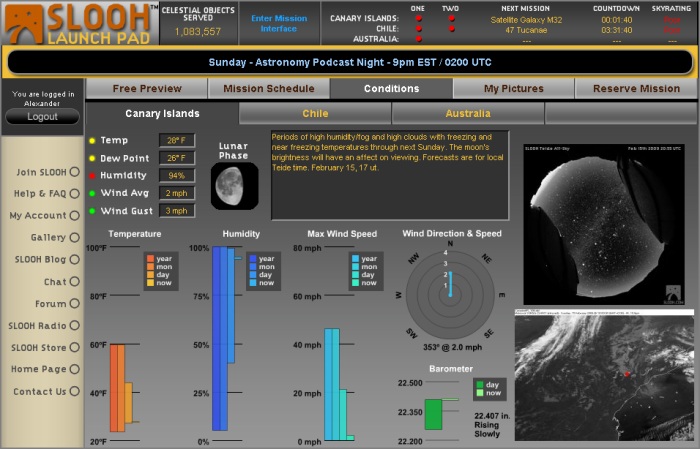Switch to the Conditions tab
The image size is (700, 449).
[392, 88]
